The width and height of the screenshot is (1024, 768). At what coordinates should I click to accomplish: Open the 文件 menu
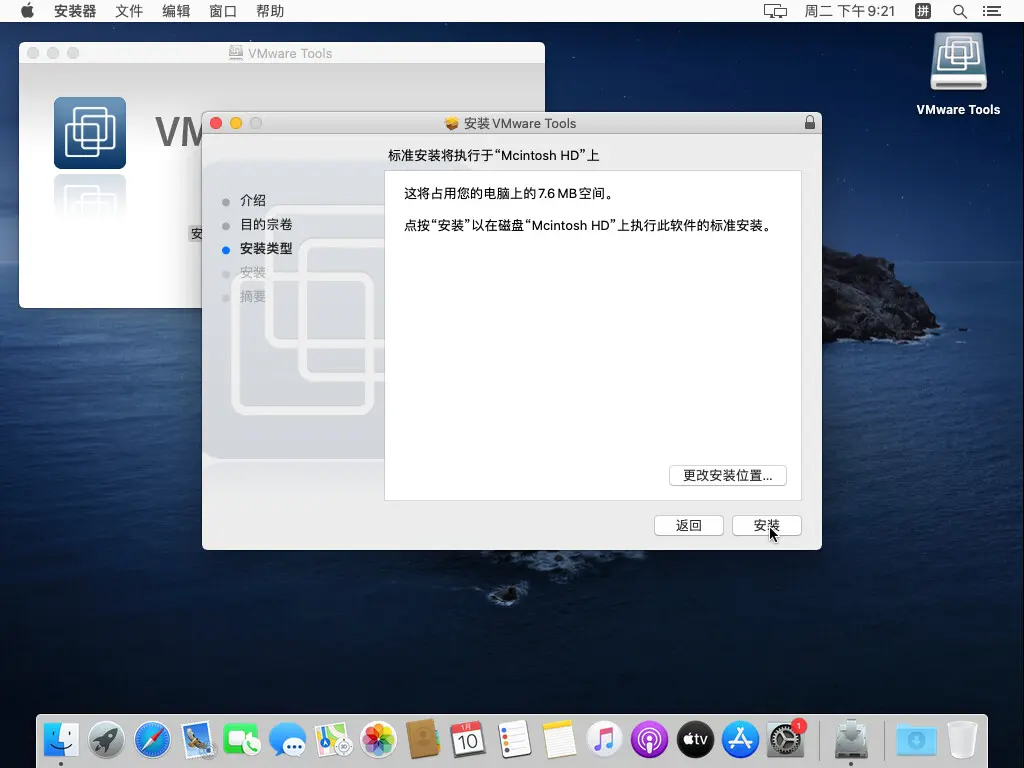[x=129, y=11]
